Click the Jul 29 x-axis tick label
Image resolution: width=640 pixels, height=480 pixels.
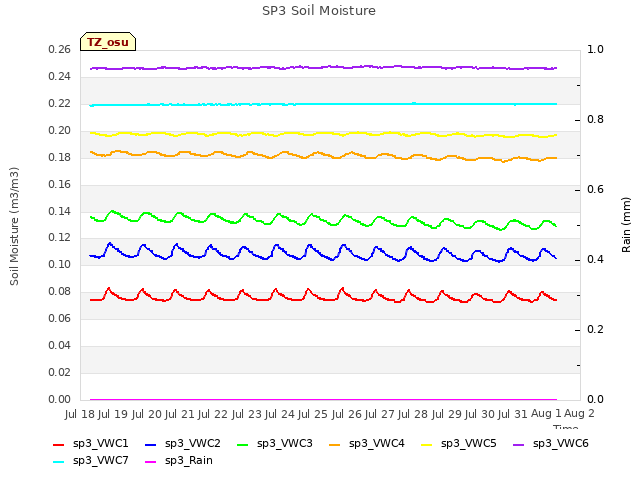[x=446, y=414]
